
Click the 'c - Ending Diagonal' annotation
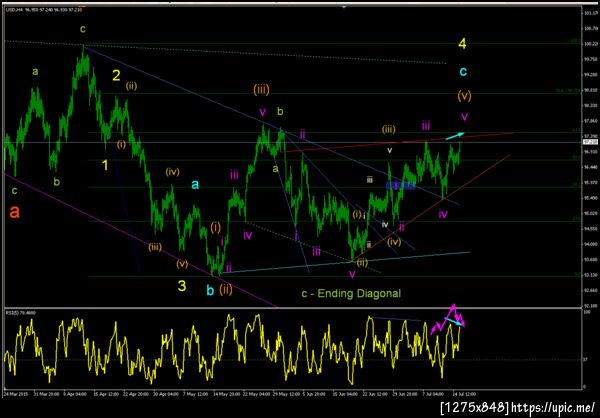tap(351, 294)
